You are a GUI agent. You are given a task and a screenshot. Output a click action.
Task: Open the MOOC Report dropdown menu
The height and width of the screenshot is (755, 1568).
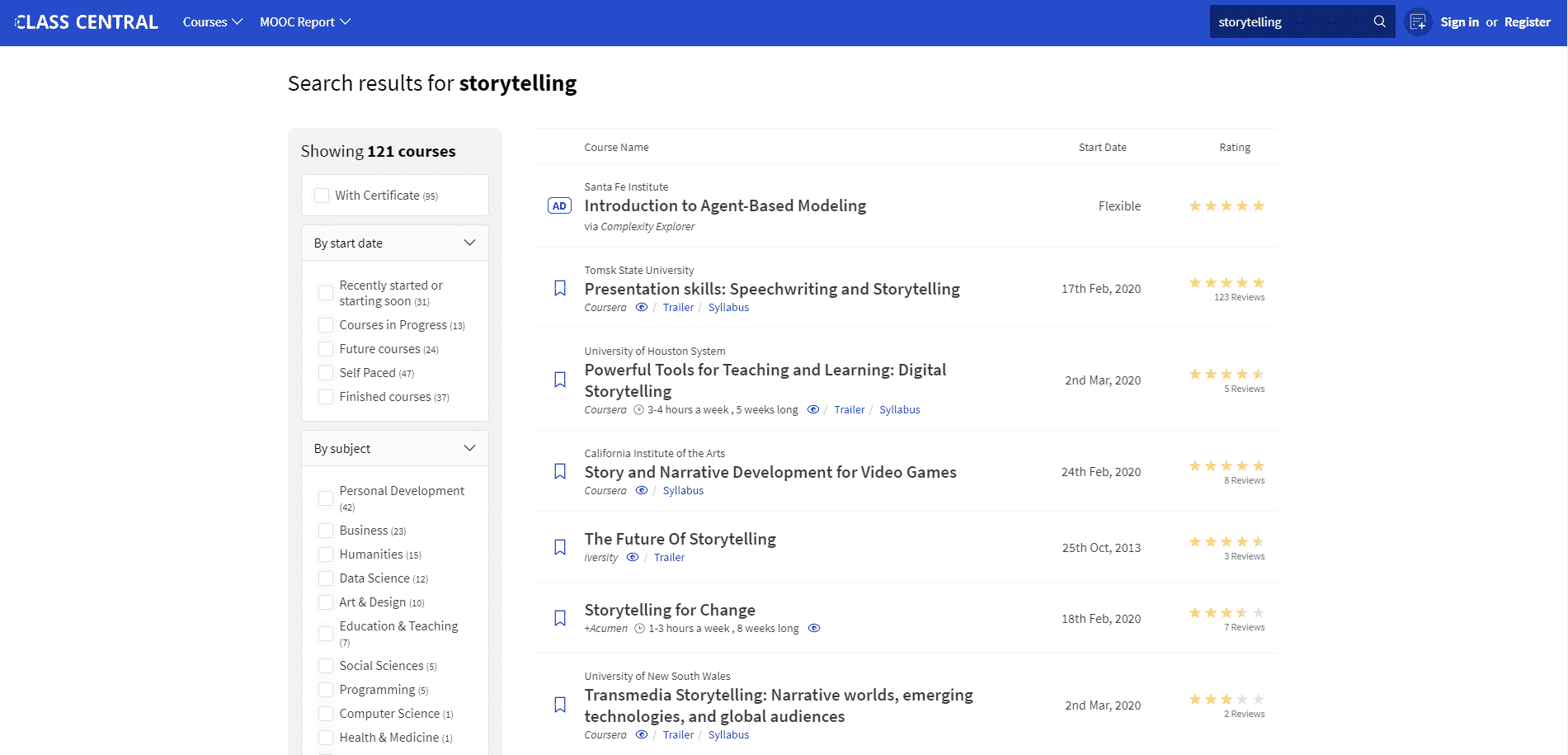305,22
